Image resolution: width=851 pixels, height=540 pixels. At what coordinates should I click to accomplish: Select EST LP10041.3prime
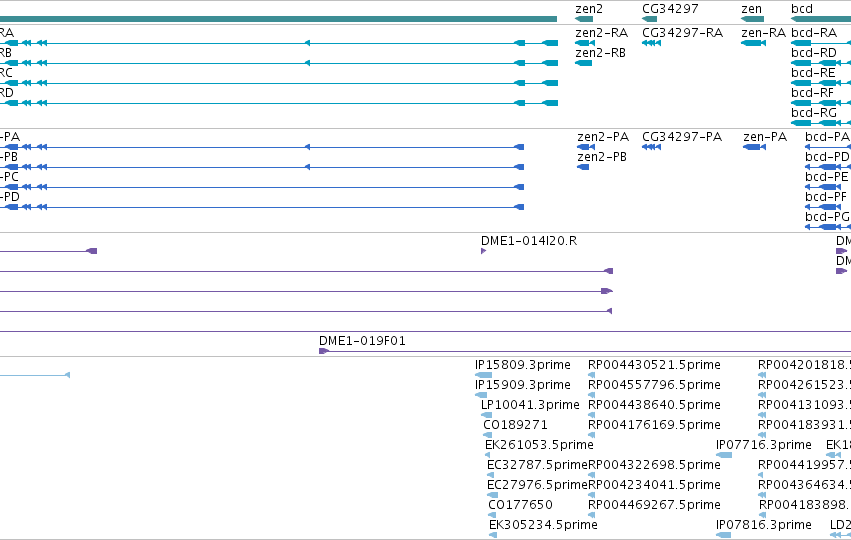click(x=486, y=415)
